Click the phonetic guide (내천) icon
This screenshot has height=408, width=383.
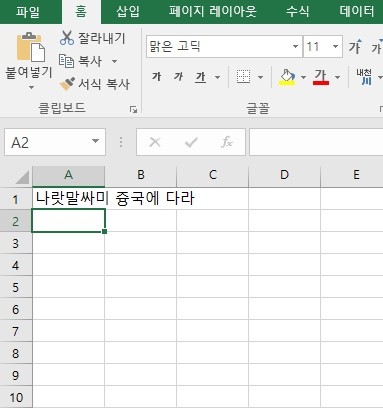point(364,77)
